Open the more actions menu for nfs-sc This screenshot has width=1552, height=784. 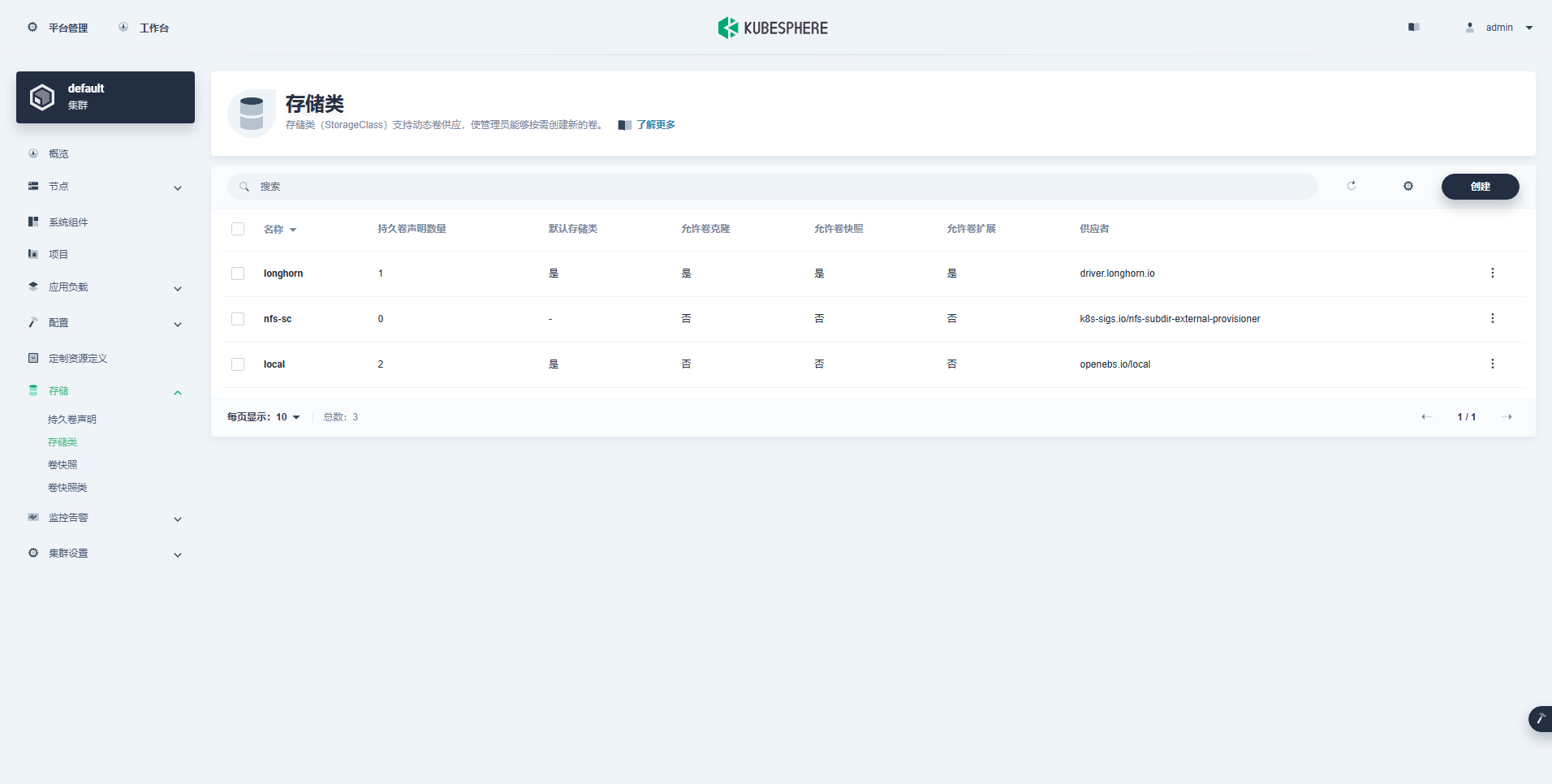1492,319
